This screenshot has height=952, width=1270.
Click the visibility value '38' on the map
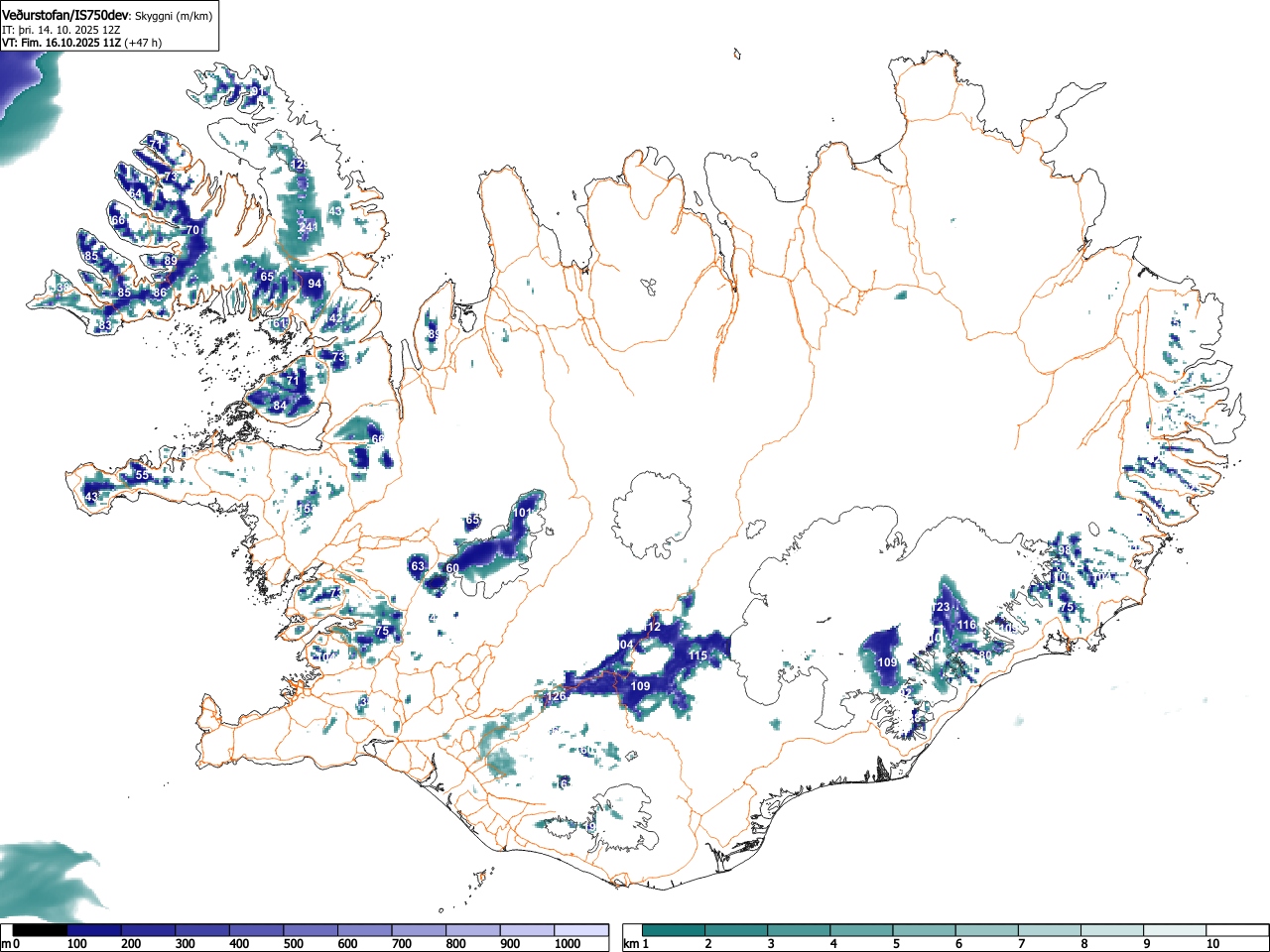[x=63, y=288]
